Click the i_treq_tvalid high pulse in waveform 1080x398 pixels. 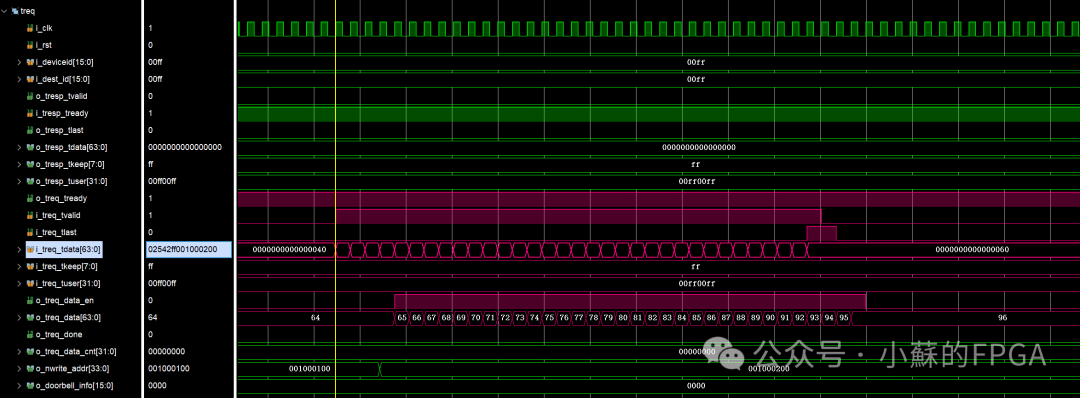pos(578,216)
